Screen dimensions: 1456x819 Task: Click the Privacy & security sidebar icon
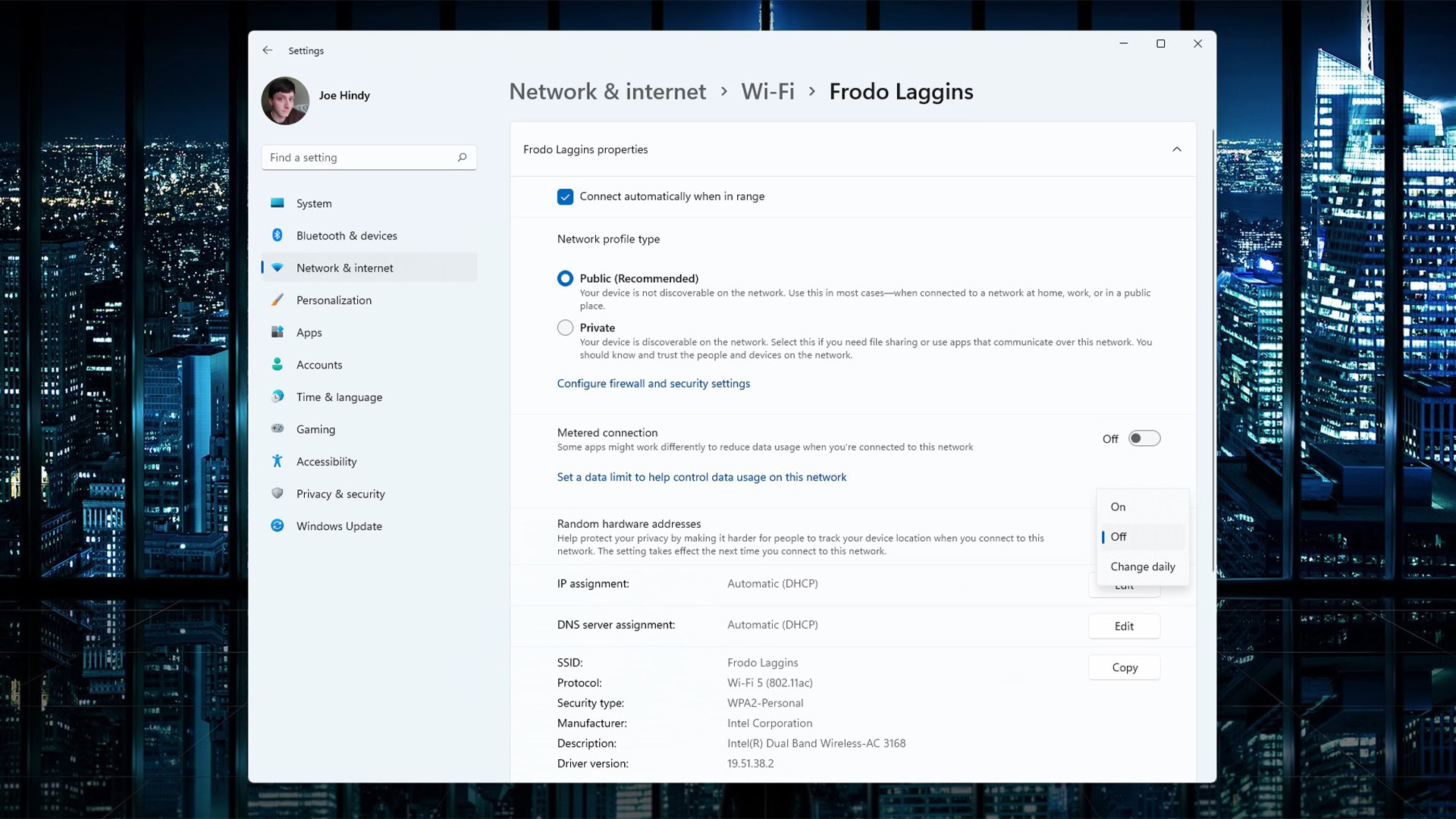click(x=278, y=493)
